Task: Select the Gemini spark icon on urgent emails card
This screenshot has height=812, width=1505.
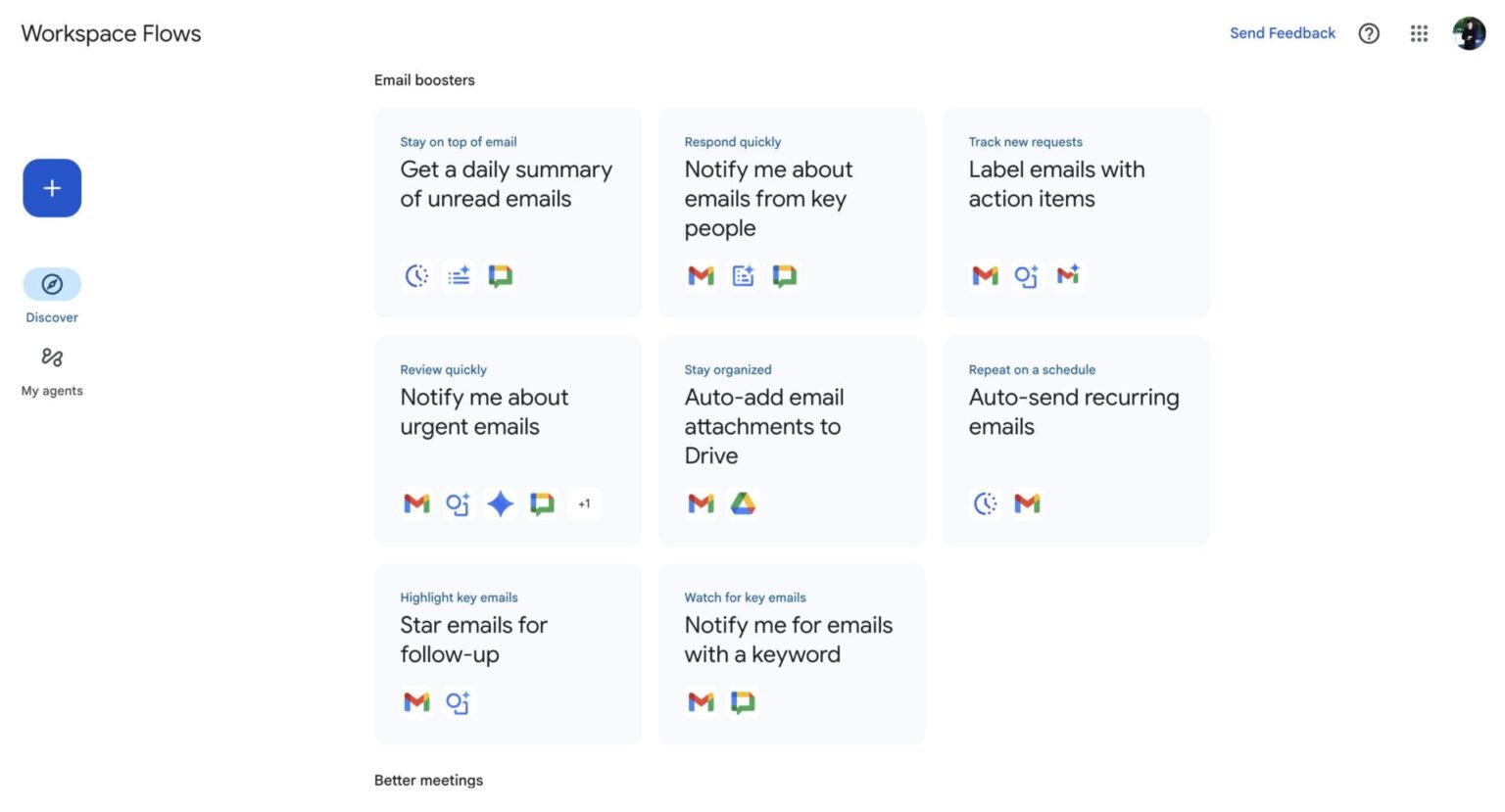Action: click(x=500, y=502)
